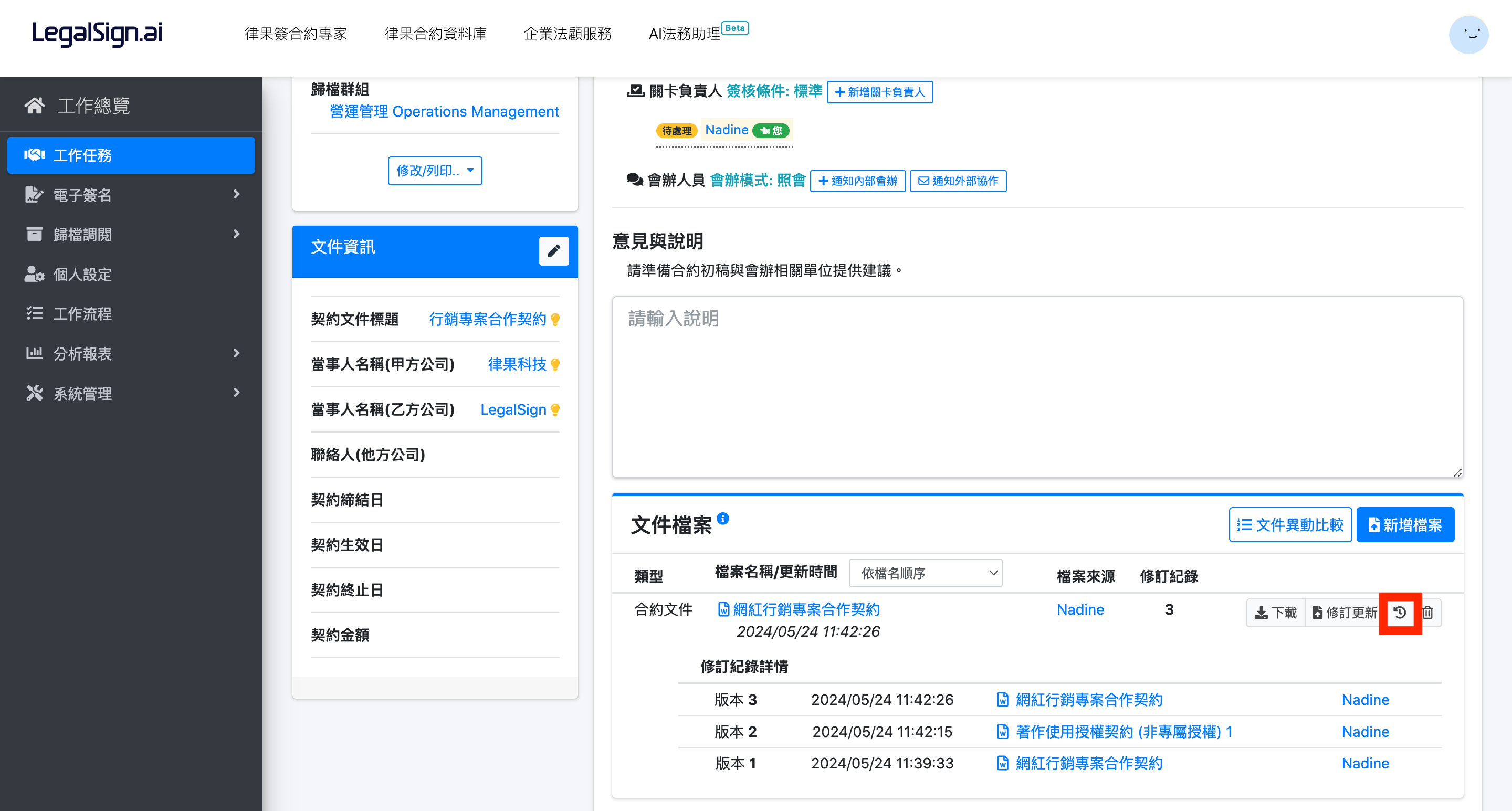The image size is (1512, 811).
Task: Click the LegalSign party name value
Action: 513,409
